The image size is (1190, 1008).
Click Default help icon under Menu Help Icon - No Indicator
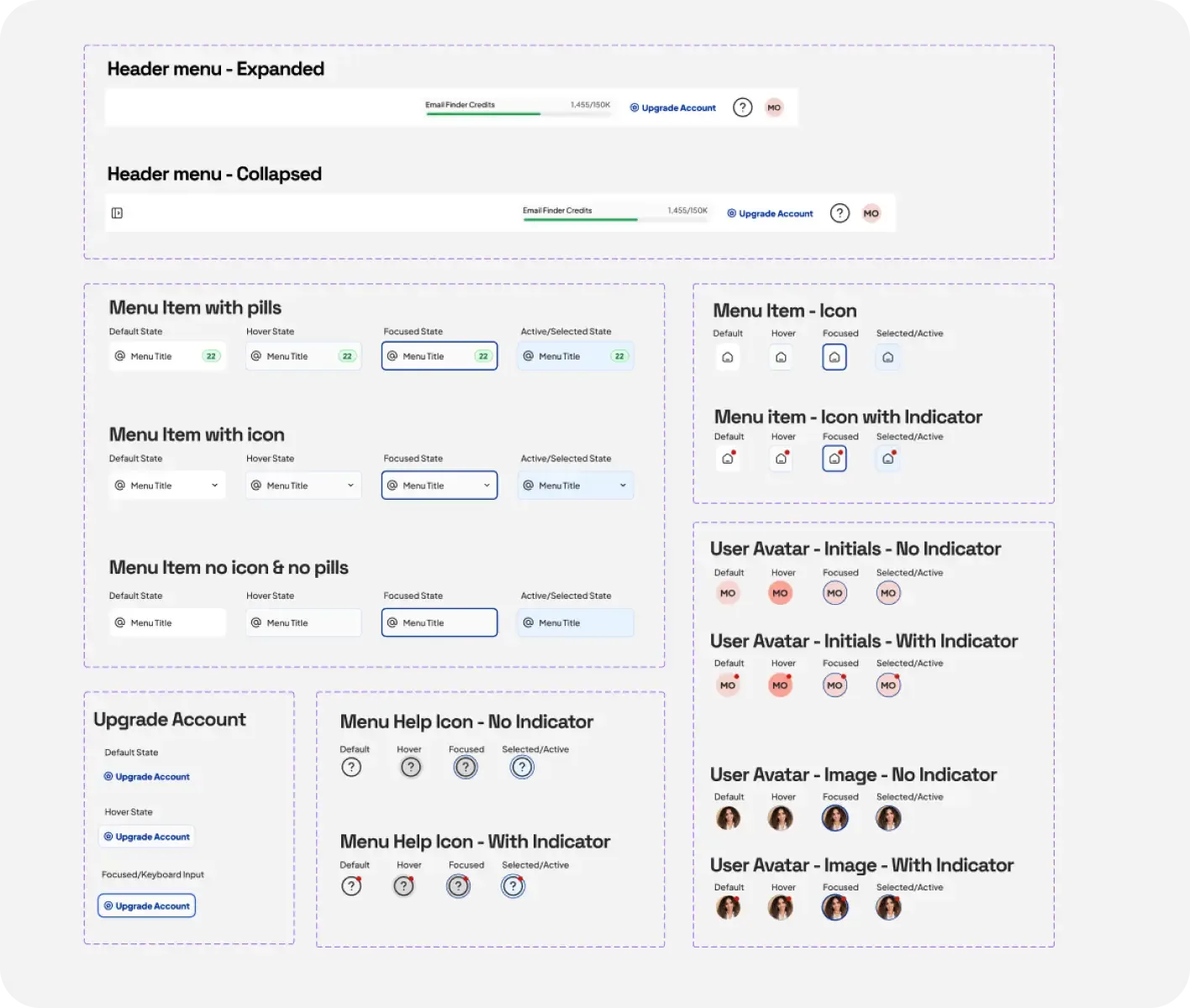click(x=351, y=767)
